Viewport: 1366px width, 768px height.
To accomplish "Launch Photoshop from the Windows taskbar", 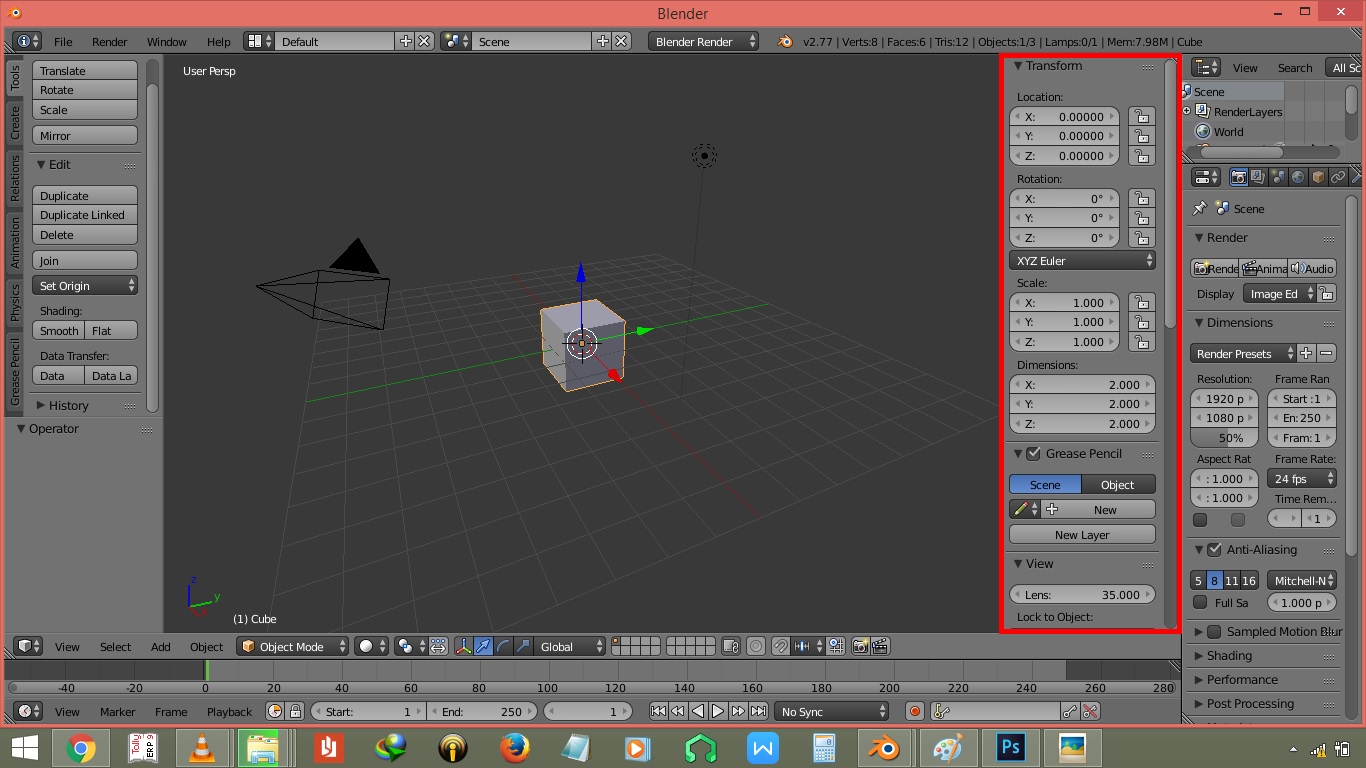I will coord(1009,747).
